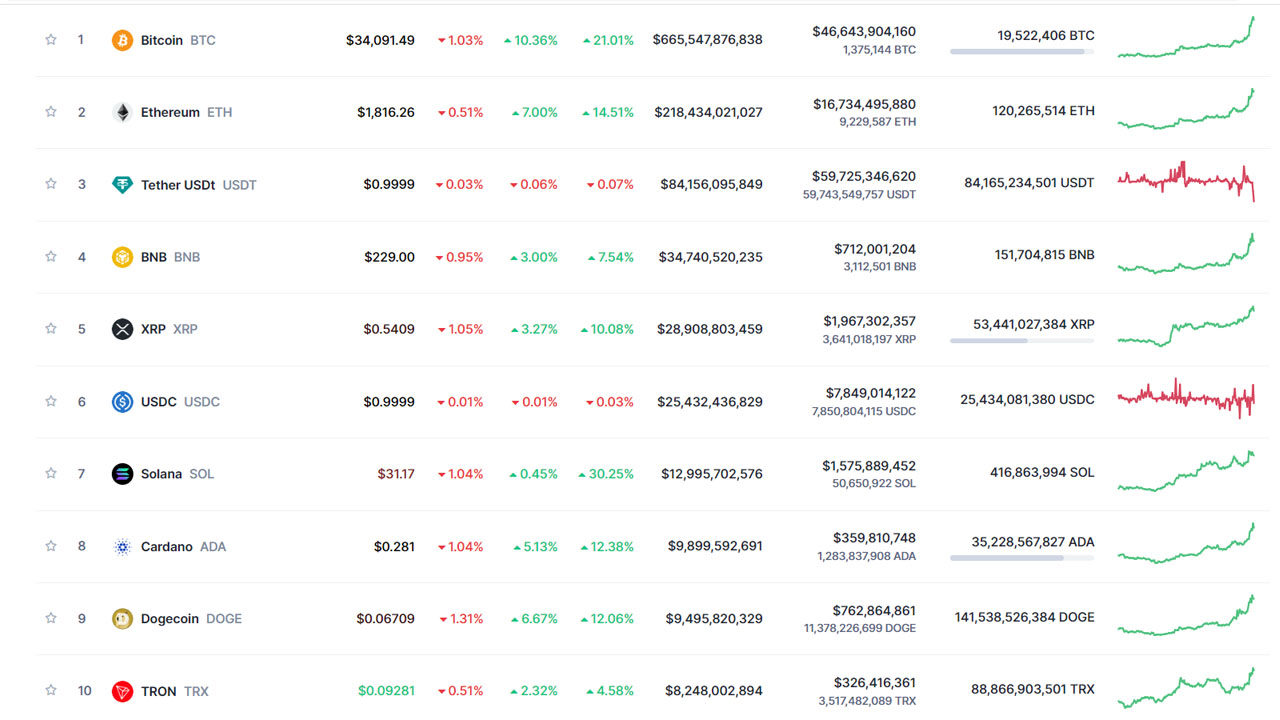Click the Bitcoin orange logo icon

click(x=122, y=40)
